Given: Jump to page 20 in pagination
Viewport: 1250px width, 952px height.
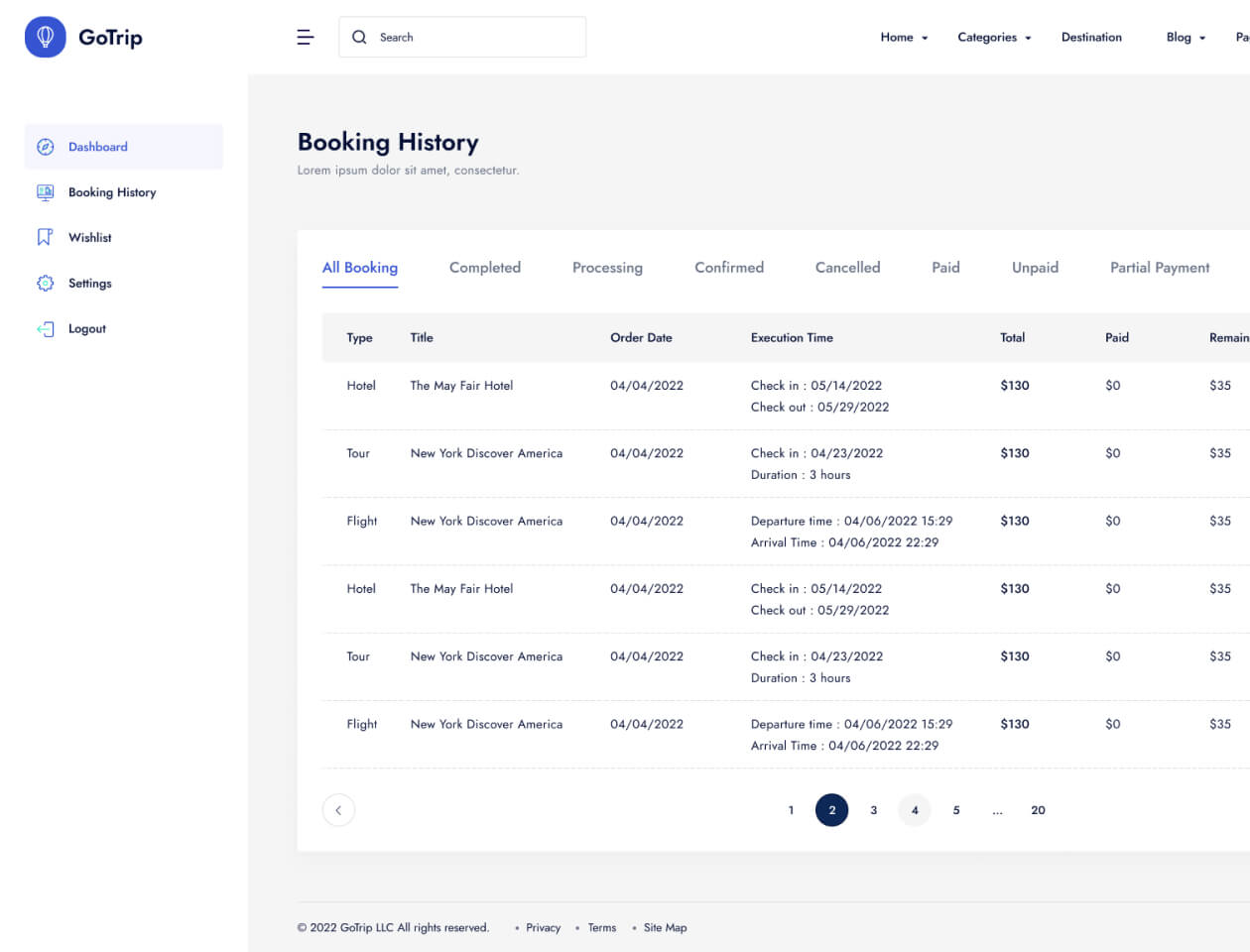Looking at the screenshot, I should [1038, 810].
